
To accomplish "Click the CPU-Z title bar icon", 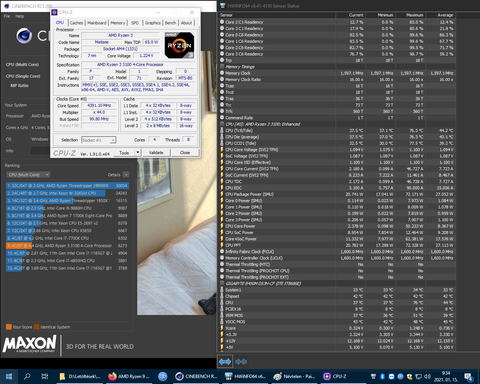I will pos(54,12).
